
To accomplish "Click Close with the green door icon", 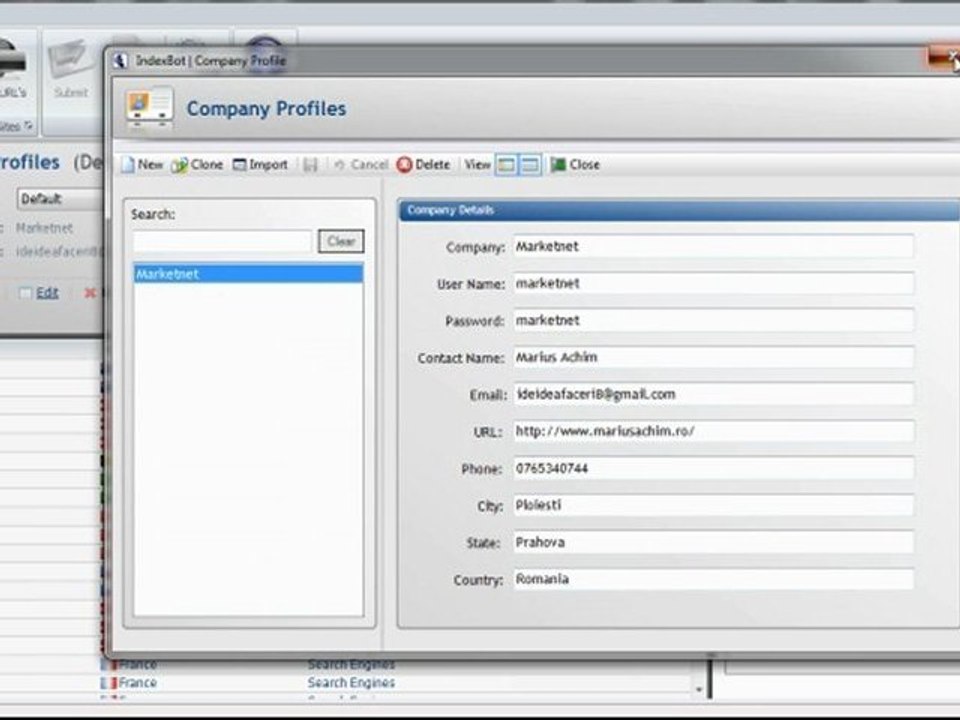I will pos(575,165).
